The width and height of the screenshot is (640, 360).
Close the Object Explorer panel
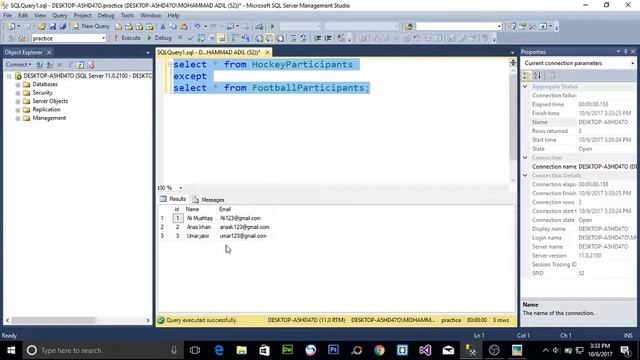[x=49, y=52]
